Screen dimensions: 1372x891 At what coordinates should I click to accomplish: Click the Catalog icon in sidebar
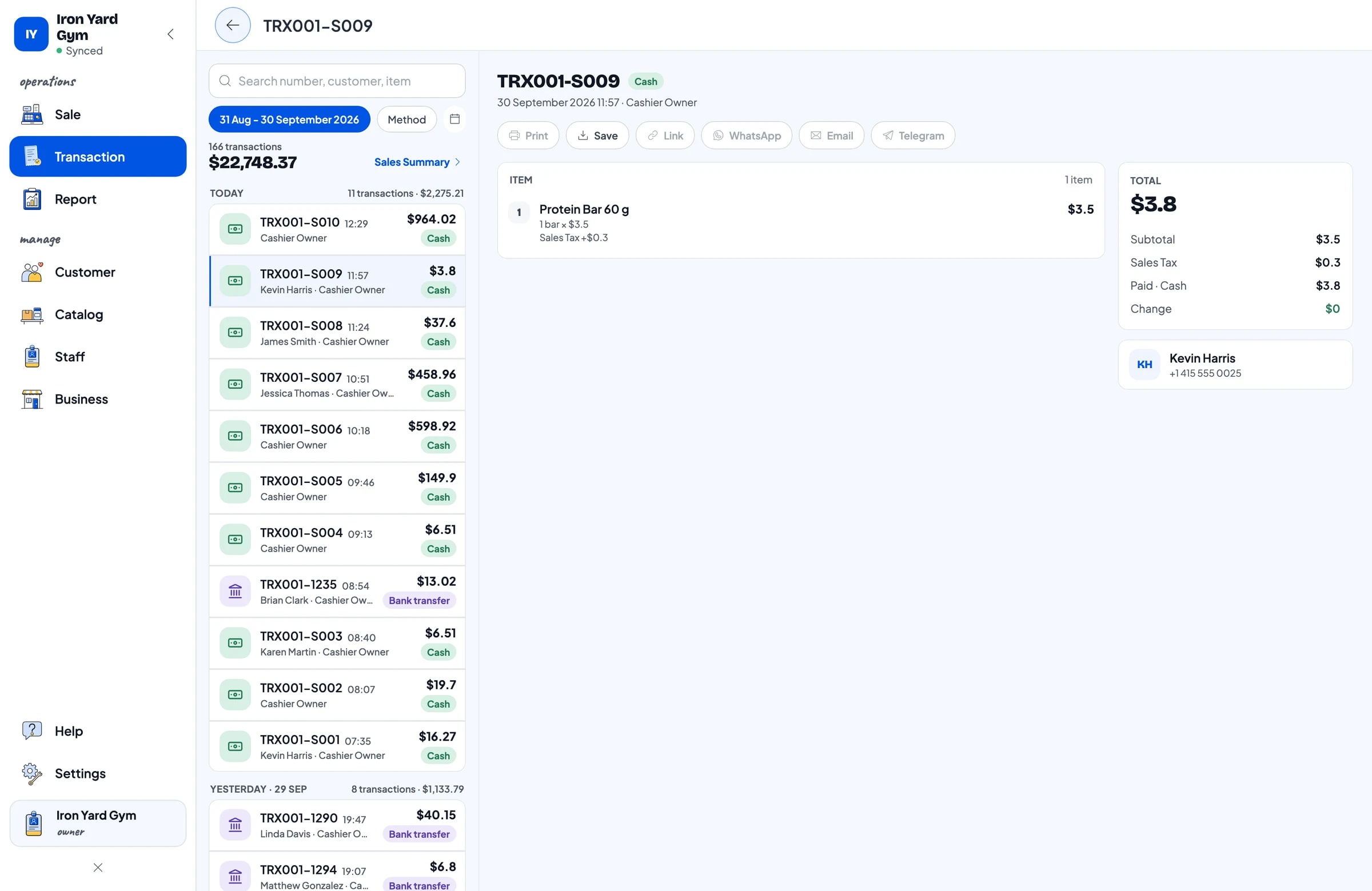click(32, 315)
